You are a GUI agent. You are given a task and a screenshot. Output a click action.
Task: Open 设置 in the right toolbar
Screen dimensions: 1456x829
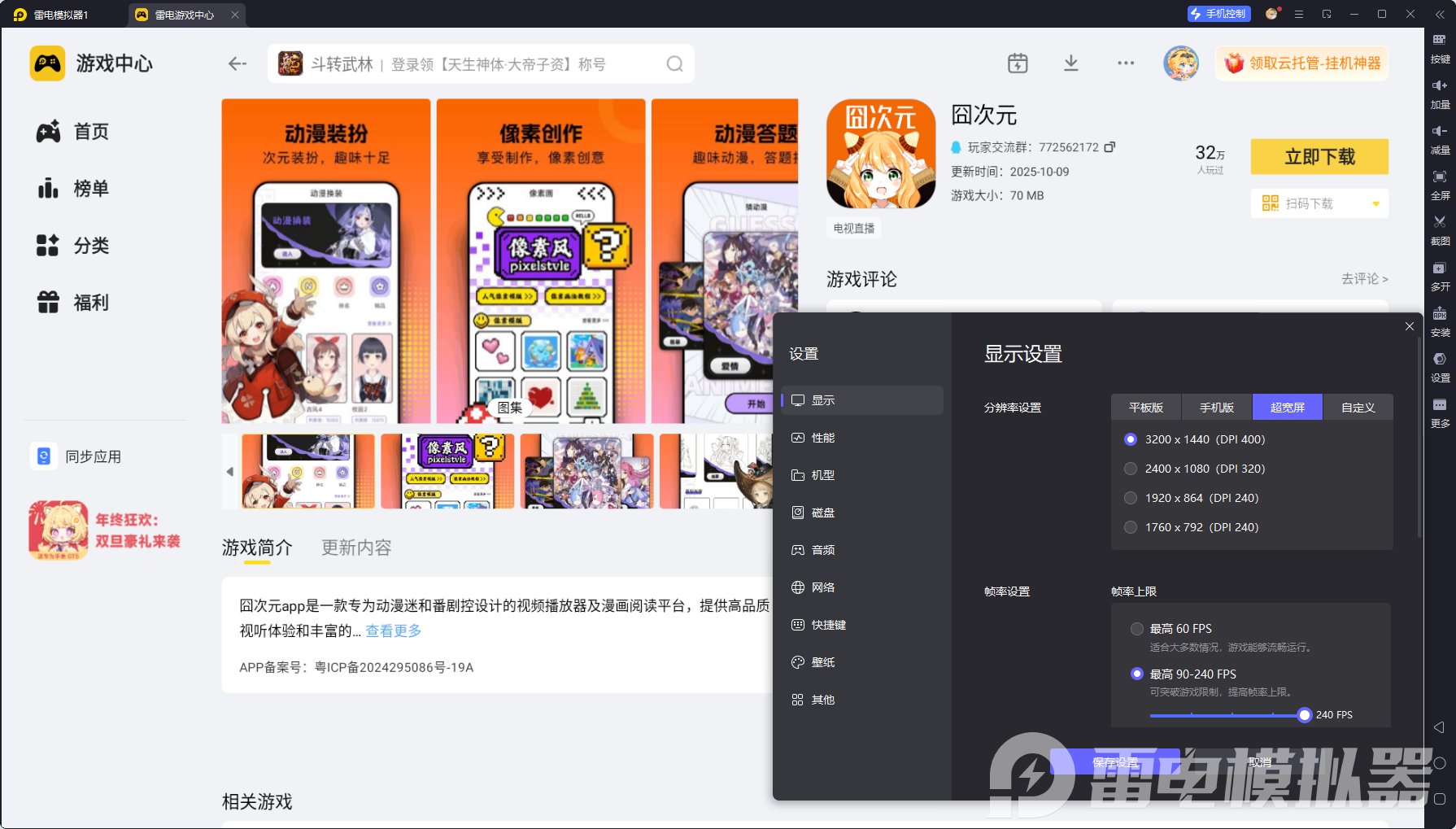[1440, 368]
